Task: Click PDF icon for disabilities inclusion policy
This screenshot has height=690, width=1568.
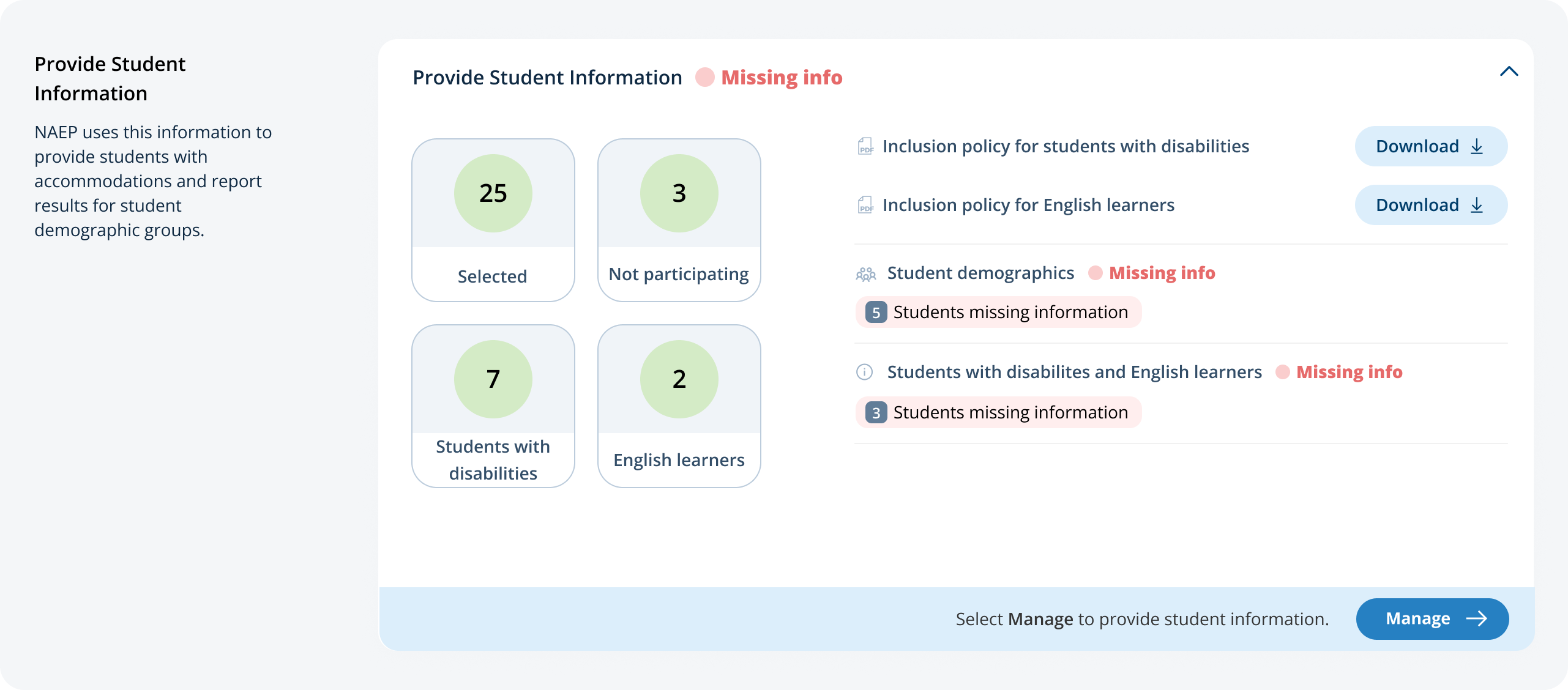Action: click(x=865, y=146)
